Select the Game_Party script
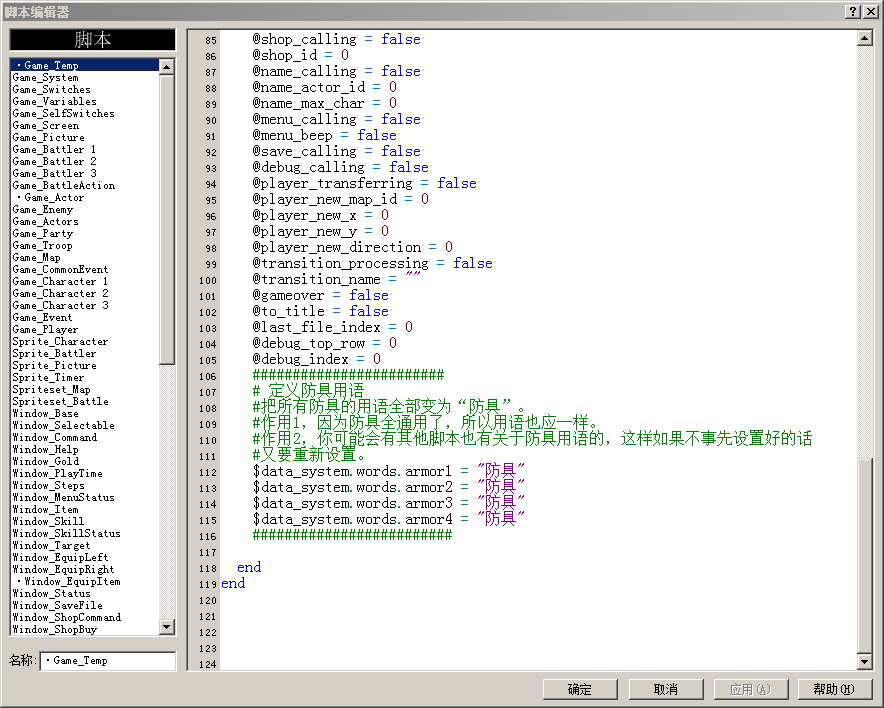The width and height of the screenshot is (884, 708). (85, 233)
